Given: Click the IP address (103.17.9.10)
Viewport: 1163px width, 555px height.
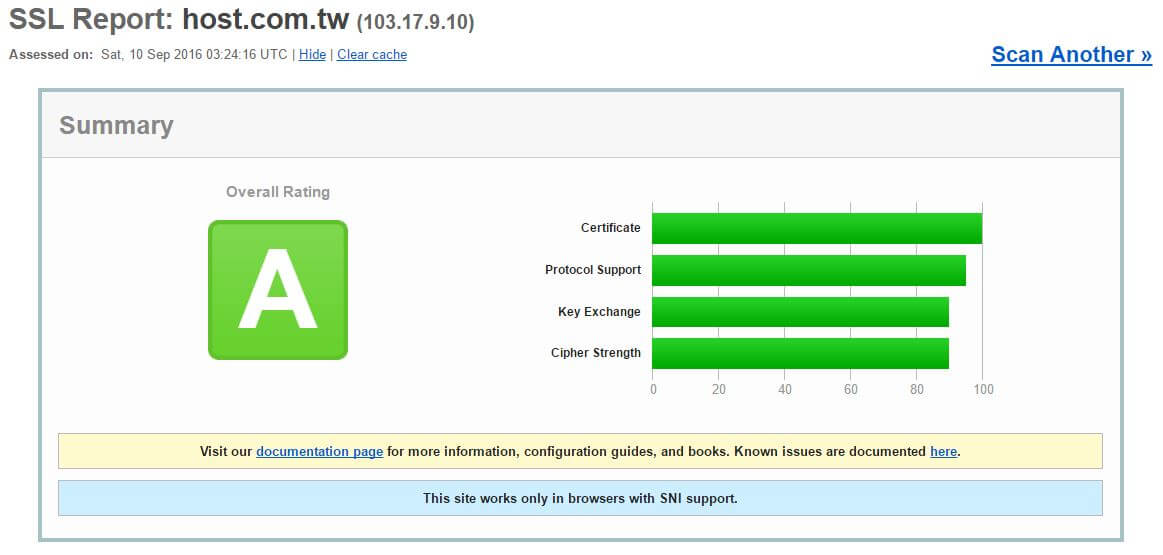Looking at the screenshot, I should (x=415, y=22).
